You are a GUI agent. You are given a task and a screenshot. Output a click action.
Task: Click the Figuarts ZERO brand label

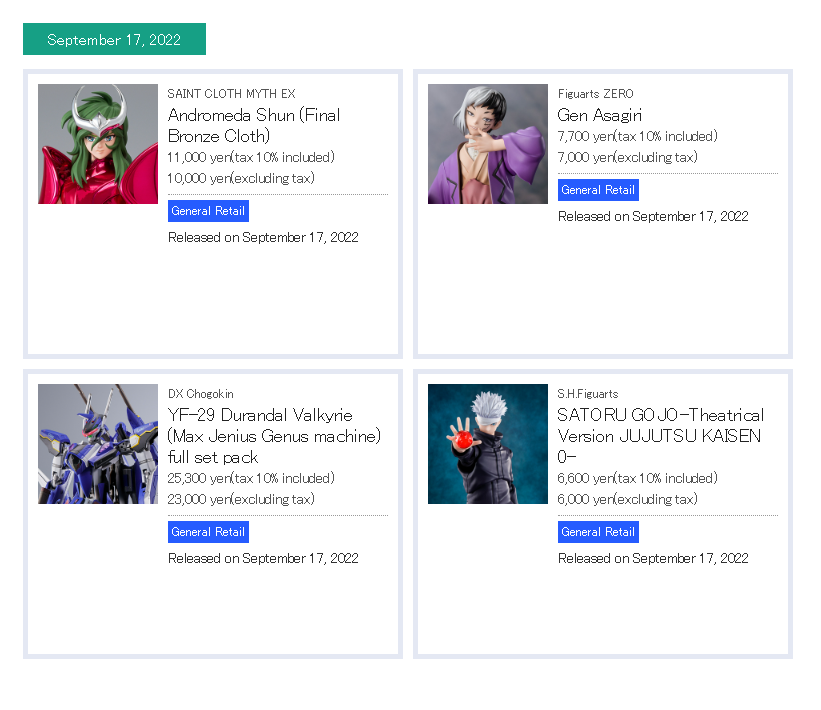(x=596, y=94)
